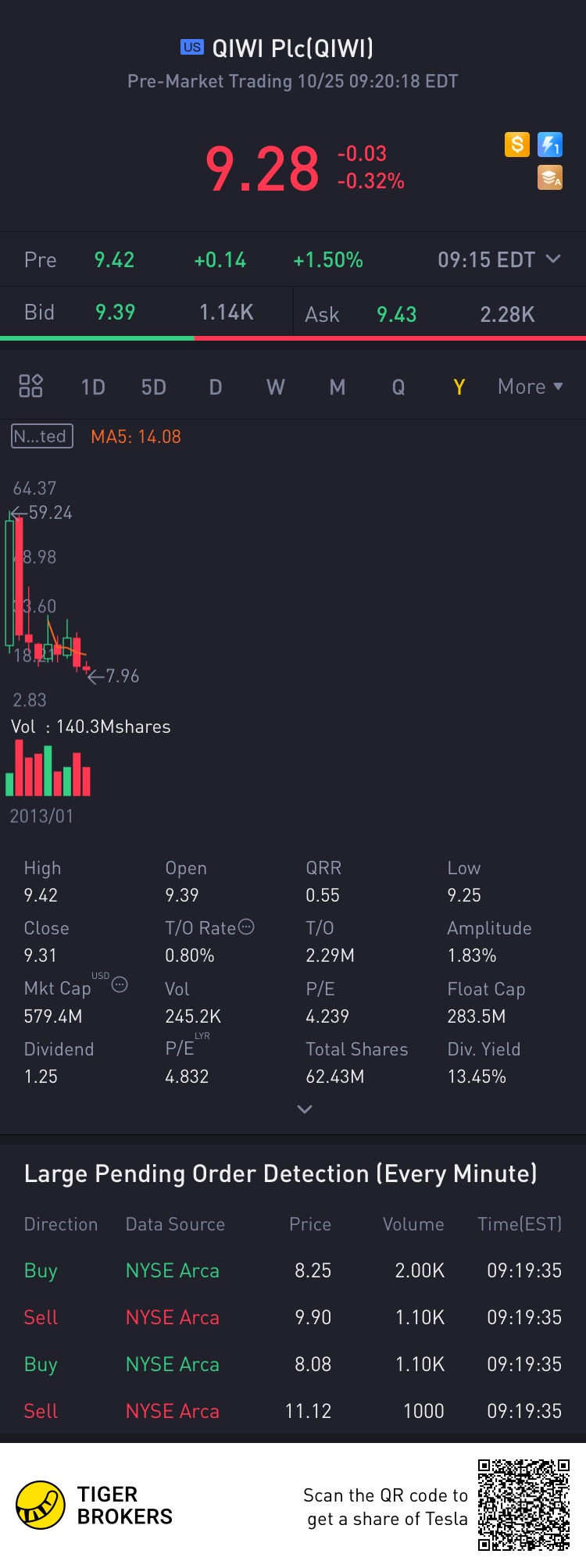Image resolution: width=586 pixels, height=1568 pixels.
Task: Tap the blue lightning bolt icon
Action: coord(550,145)
